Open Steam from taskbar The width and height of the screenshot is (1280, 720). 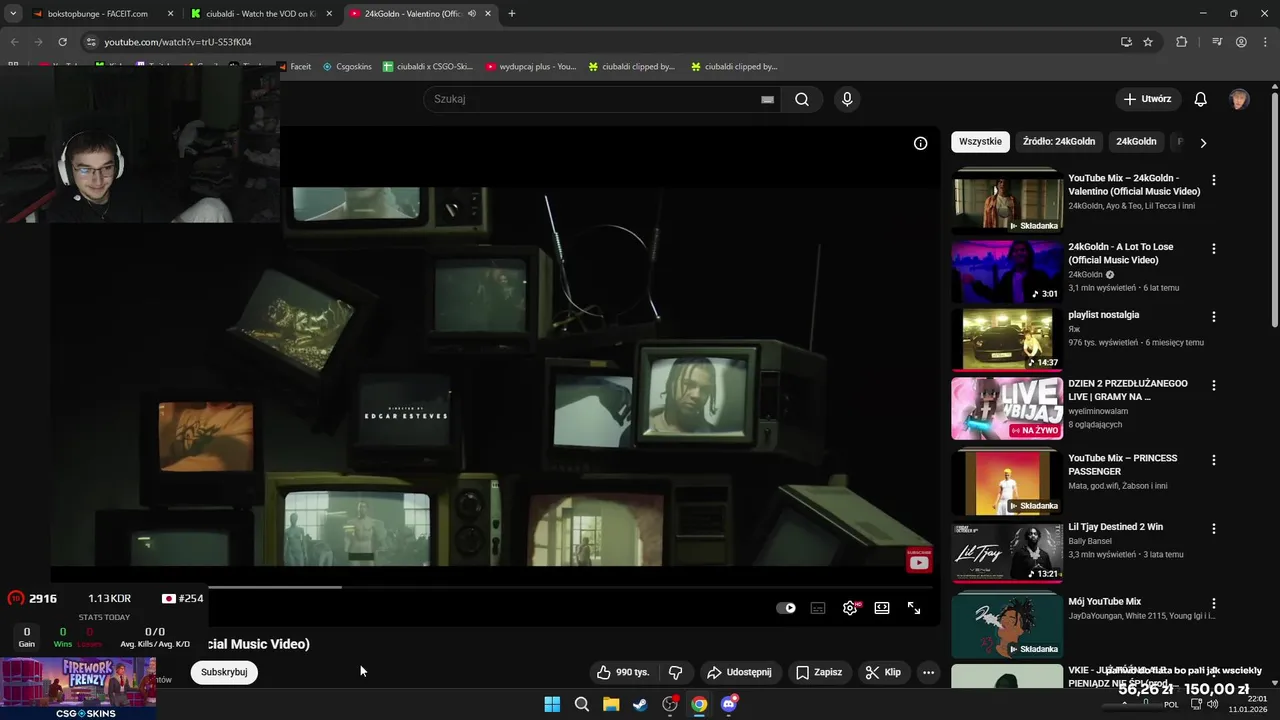640,704
